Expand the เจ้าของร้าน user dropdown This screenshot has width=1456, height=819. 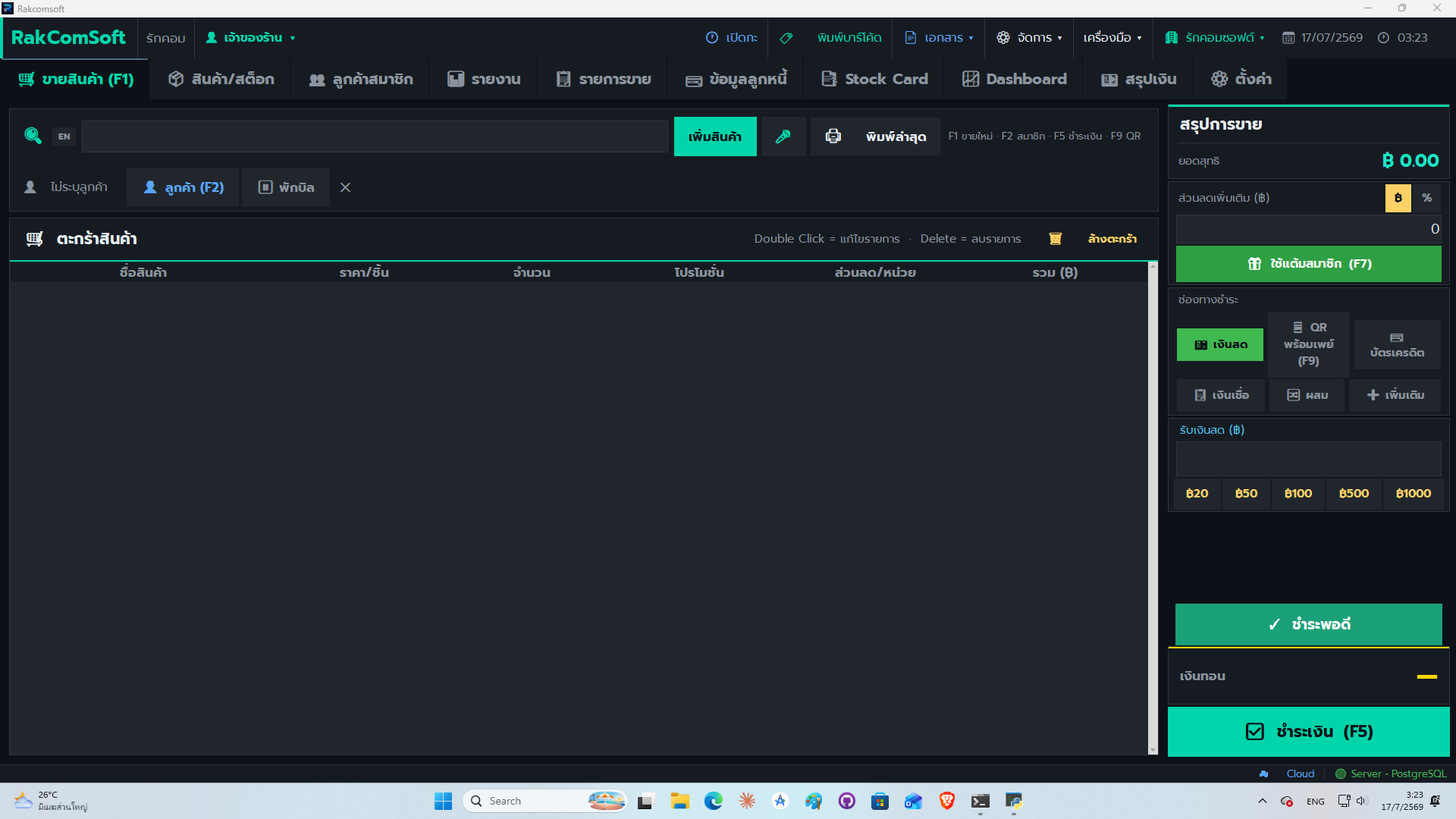point(250,37)
